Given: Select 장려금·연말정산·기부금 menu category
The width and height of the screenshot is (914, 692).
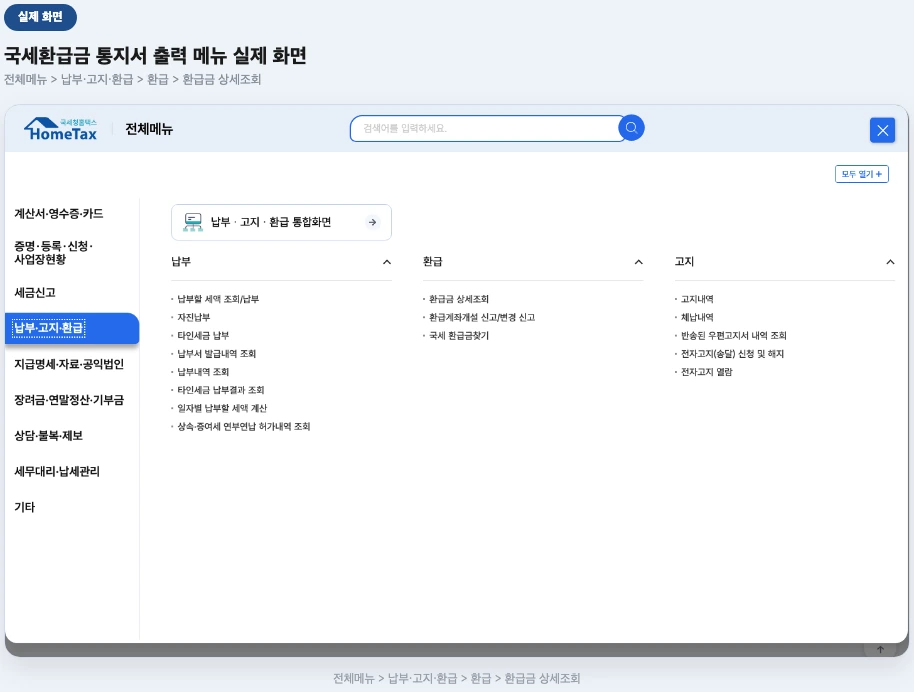Looking at the screenshot, I should tap(69, 400).
